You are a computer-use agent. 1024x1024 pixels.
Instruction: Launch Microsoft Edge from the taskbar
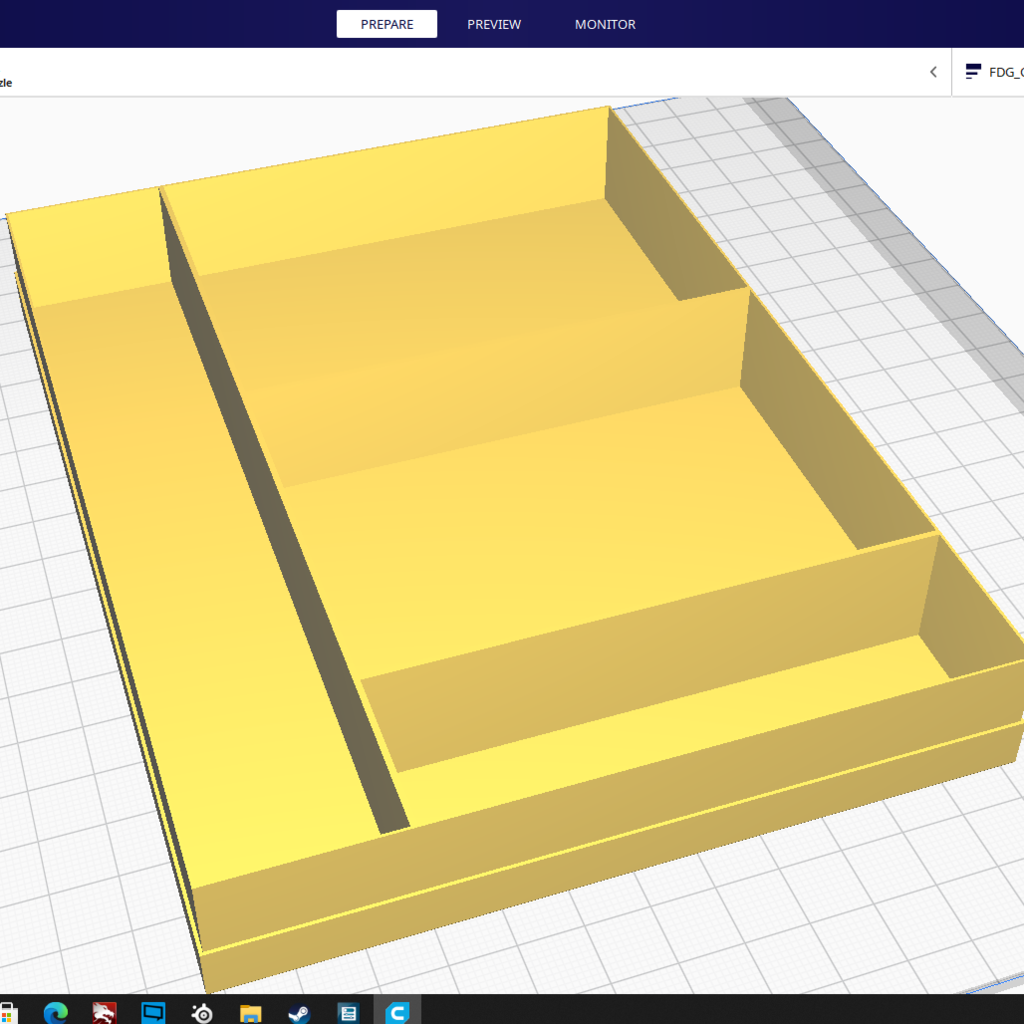coord(56,1012)
